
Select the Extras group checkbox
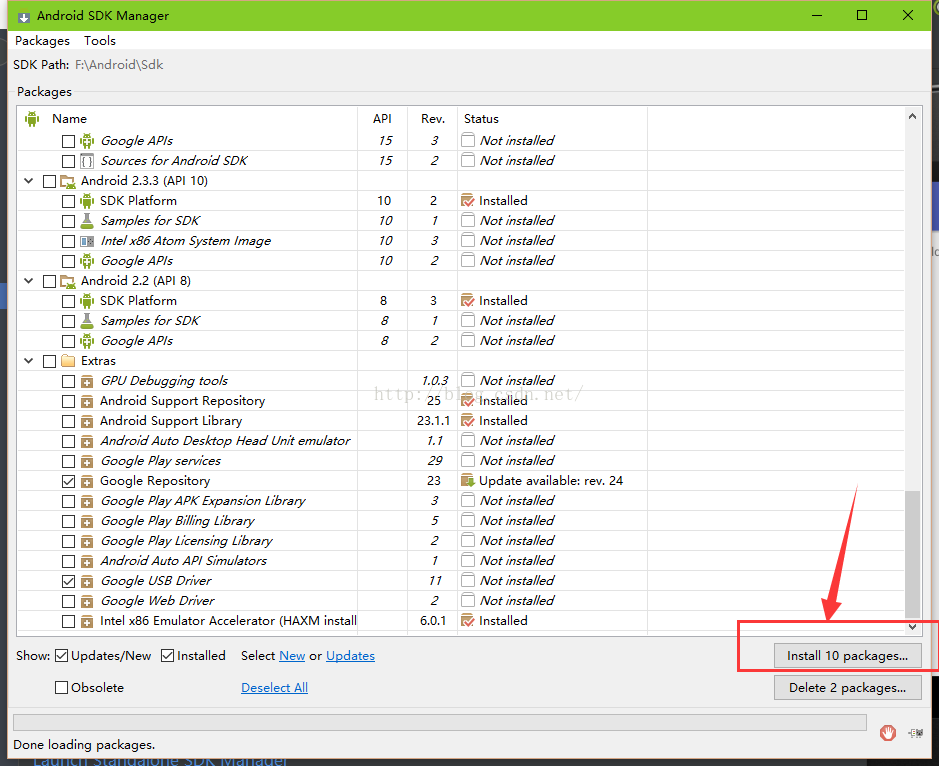pos(49,361)
